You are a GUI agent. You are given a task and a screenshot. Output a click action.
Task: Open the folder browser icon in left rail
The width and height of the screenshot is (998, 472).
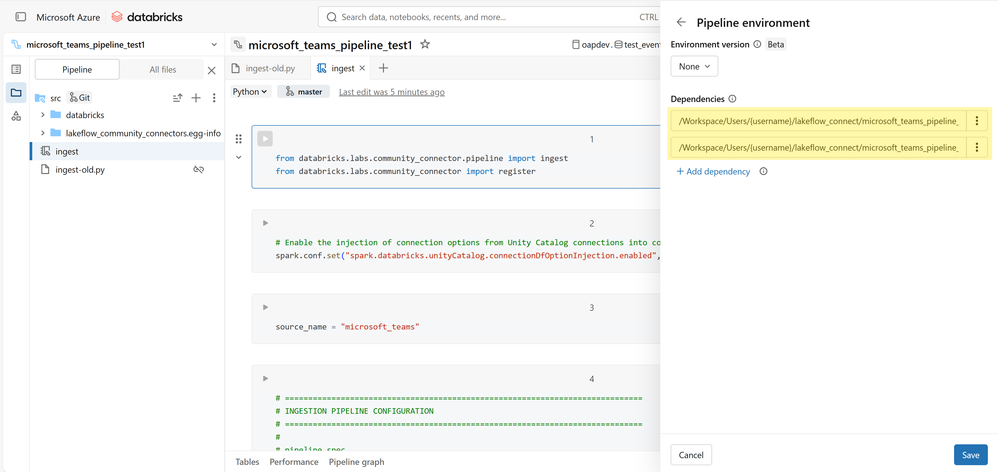tap(17, 93)
